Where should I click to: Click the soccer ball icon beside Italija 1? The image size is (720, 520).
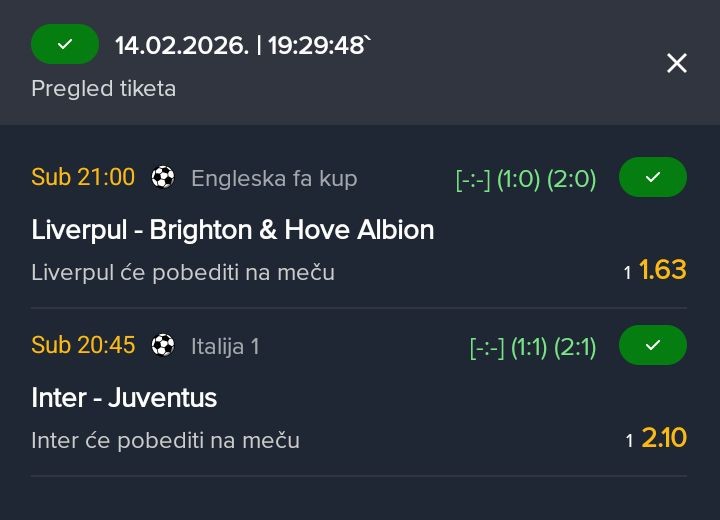162,346
